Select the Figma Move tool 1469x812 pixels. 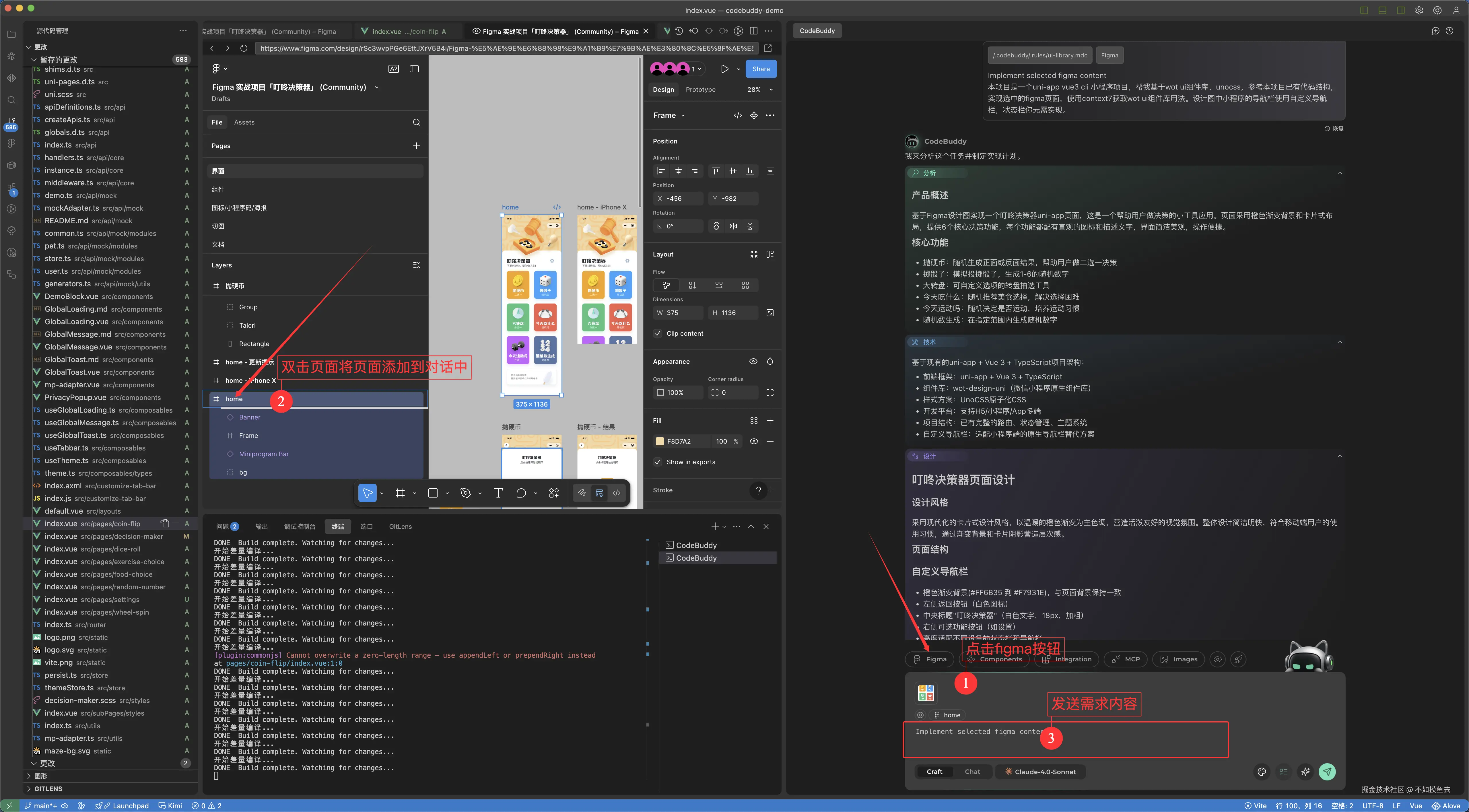point(367,493)
